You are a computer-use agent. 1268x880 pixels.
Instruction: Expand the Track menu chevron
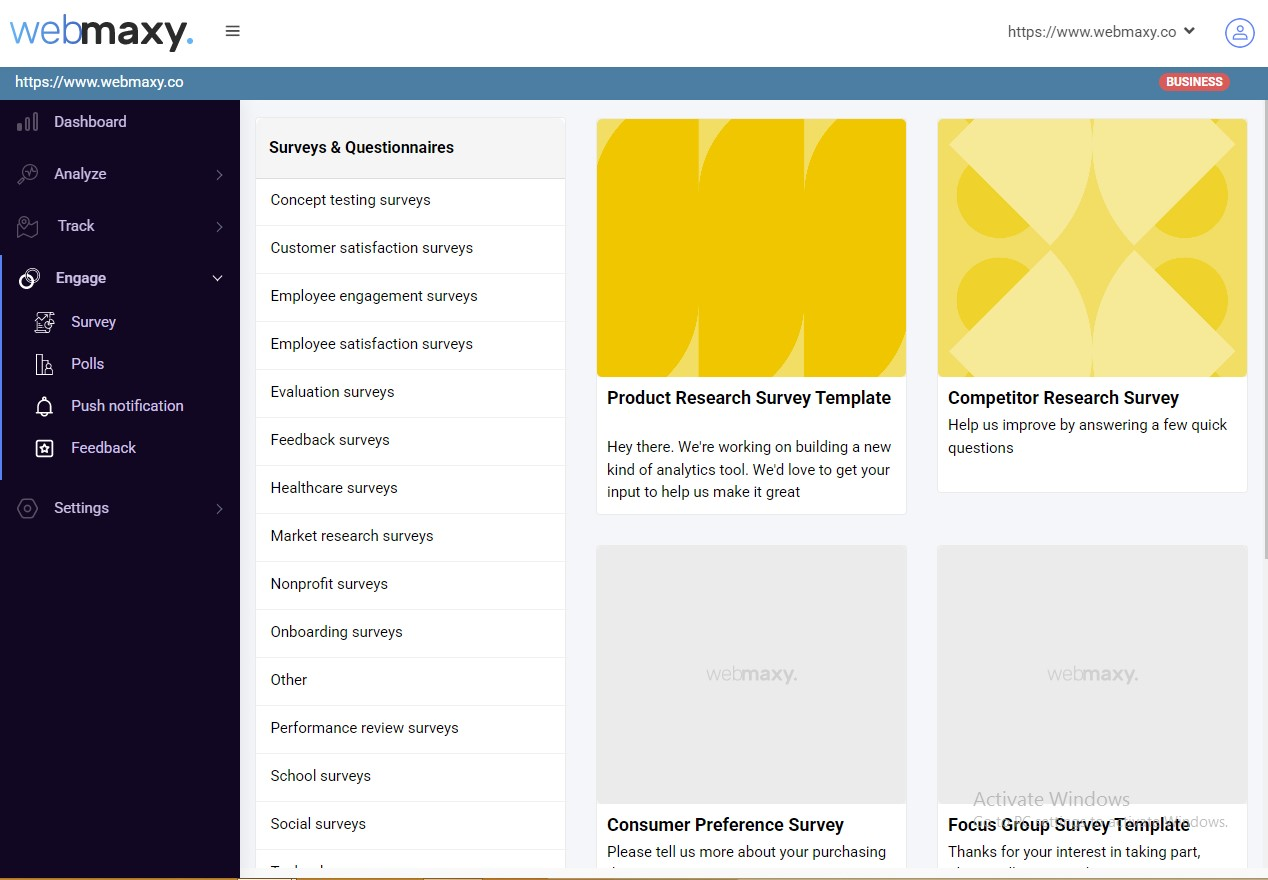tap(219, 227)
